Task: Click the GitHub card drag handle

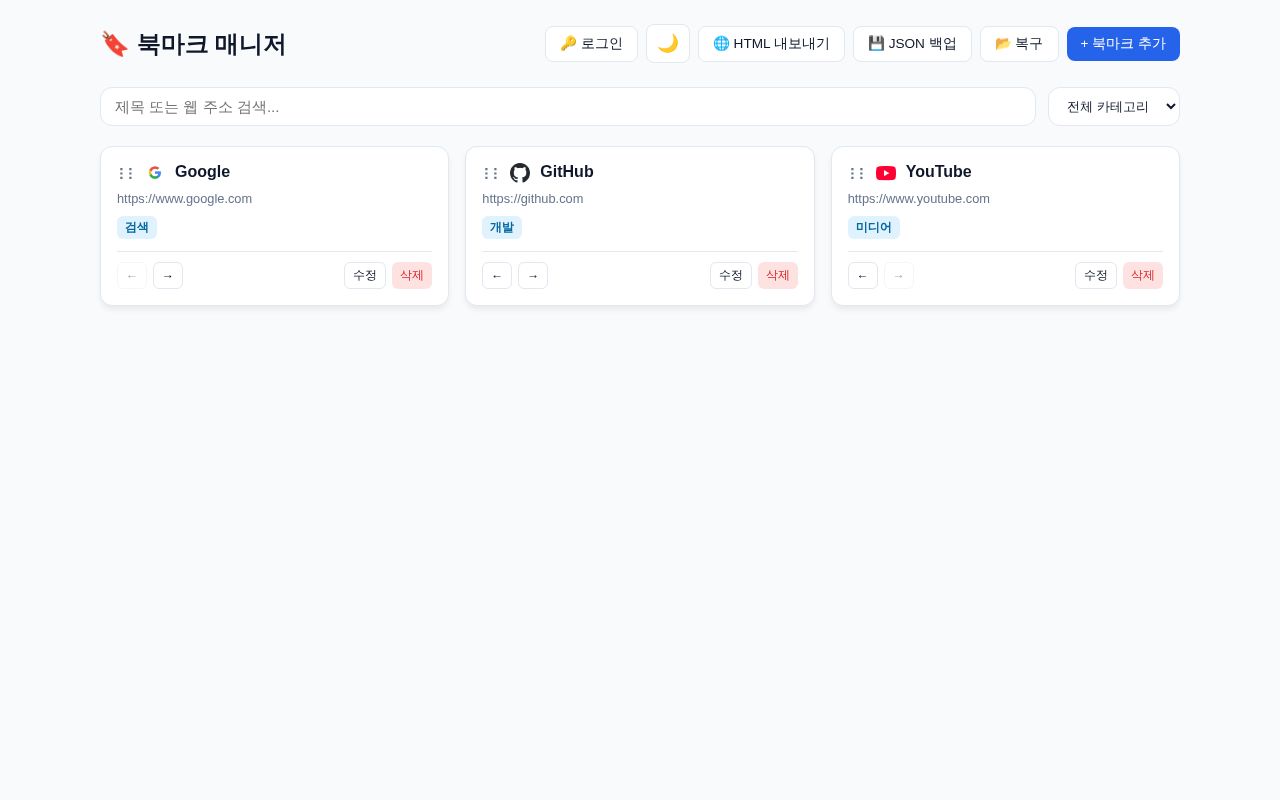Action: point(491,173)
